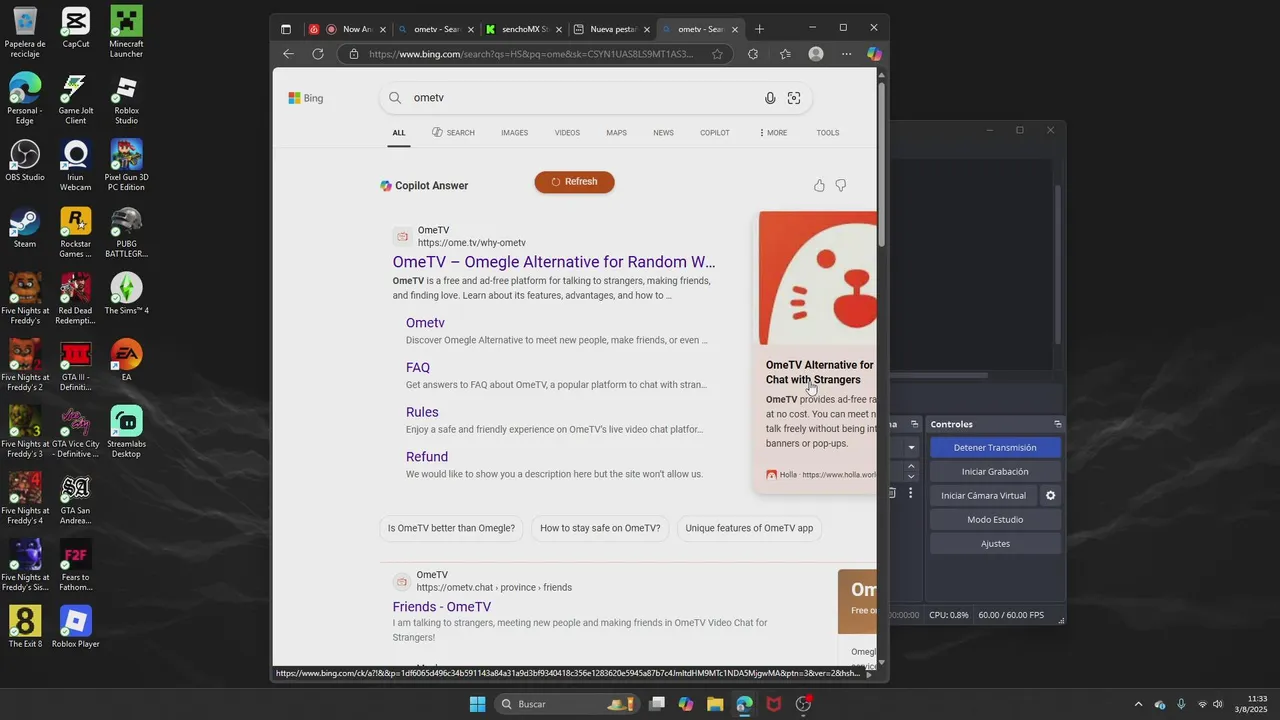Image resolution: width=1280 pixels, height=720 pixels.
Task: Open OBS Studio desktop shortcut
Action: 25,161
